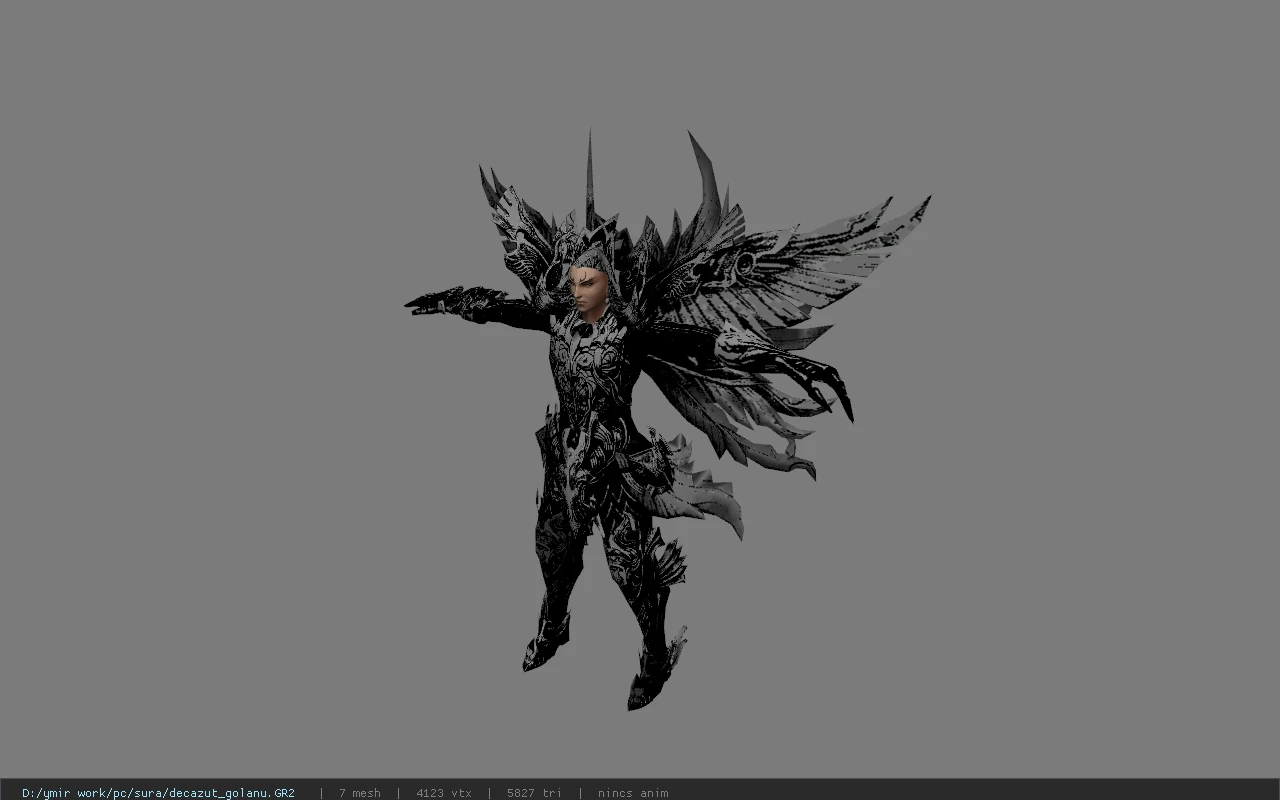Click the '5827 tri' triangle count
The width and height of the screenshot is (1280, 800).
[x=534, y=793]
